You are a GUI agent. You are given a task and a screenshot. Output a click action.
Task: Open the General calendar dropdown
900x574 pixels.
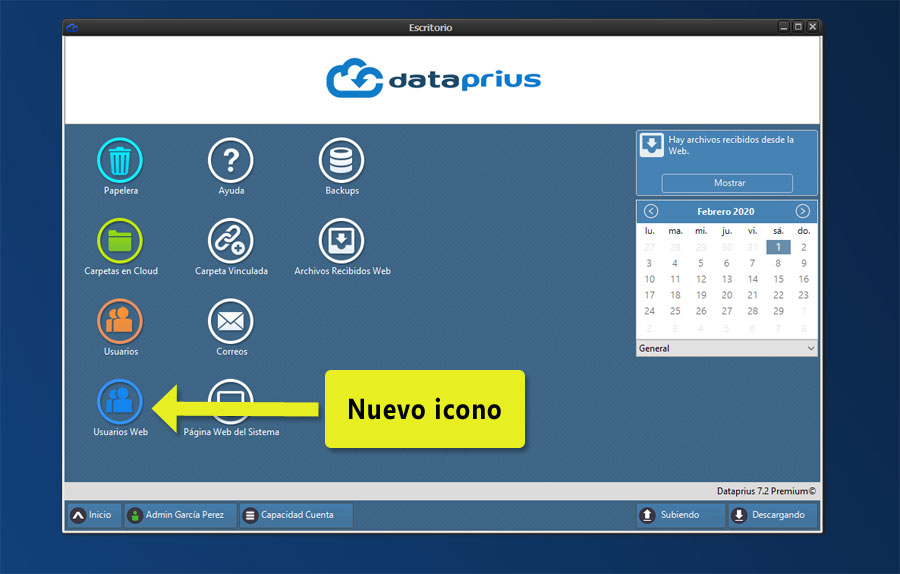(x=727, y=348)
